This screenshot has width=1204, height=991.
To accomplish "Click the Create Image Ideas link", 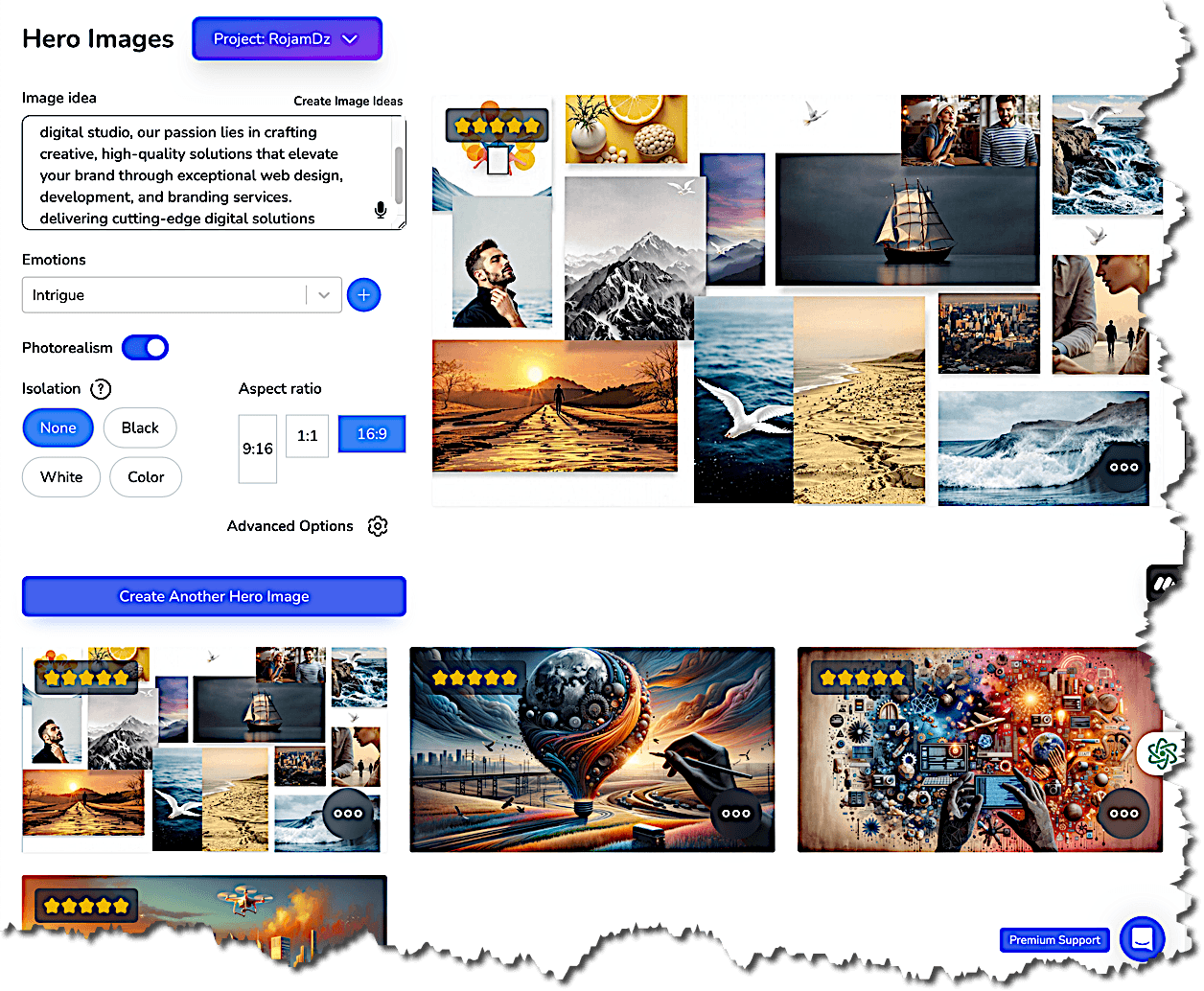I will [x=348, y=101].
